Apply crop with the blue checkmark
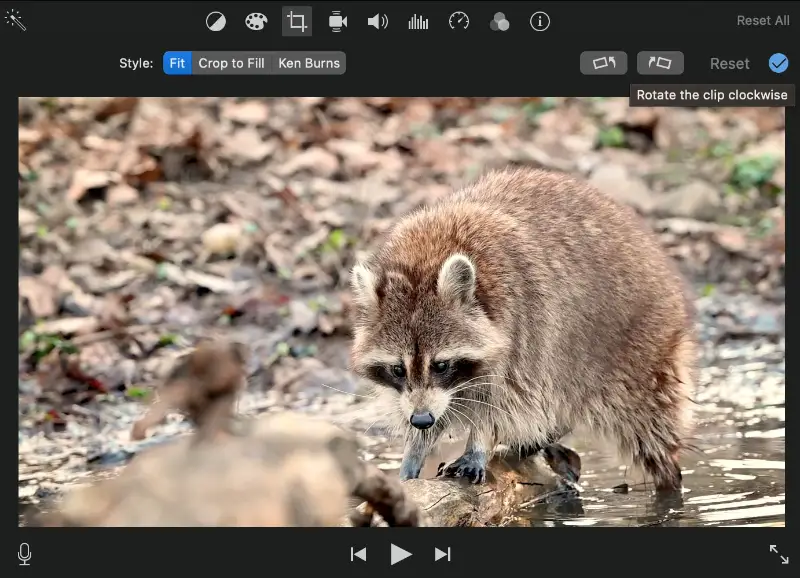The image size is (800, 578). 778,63
